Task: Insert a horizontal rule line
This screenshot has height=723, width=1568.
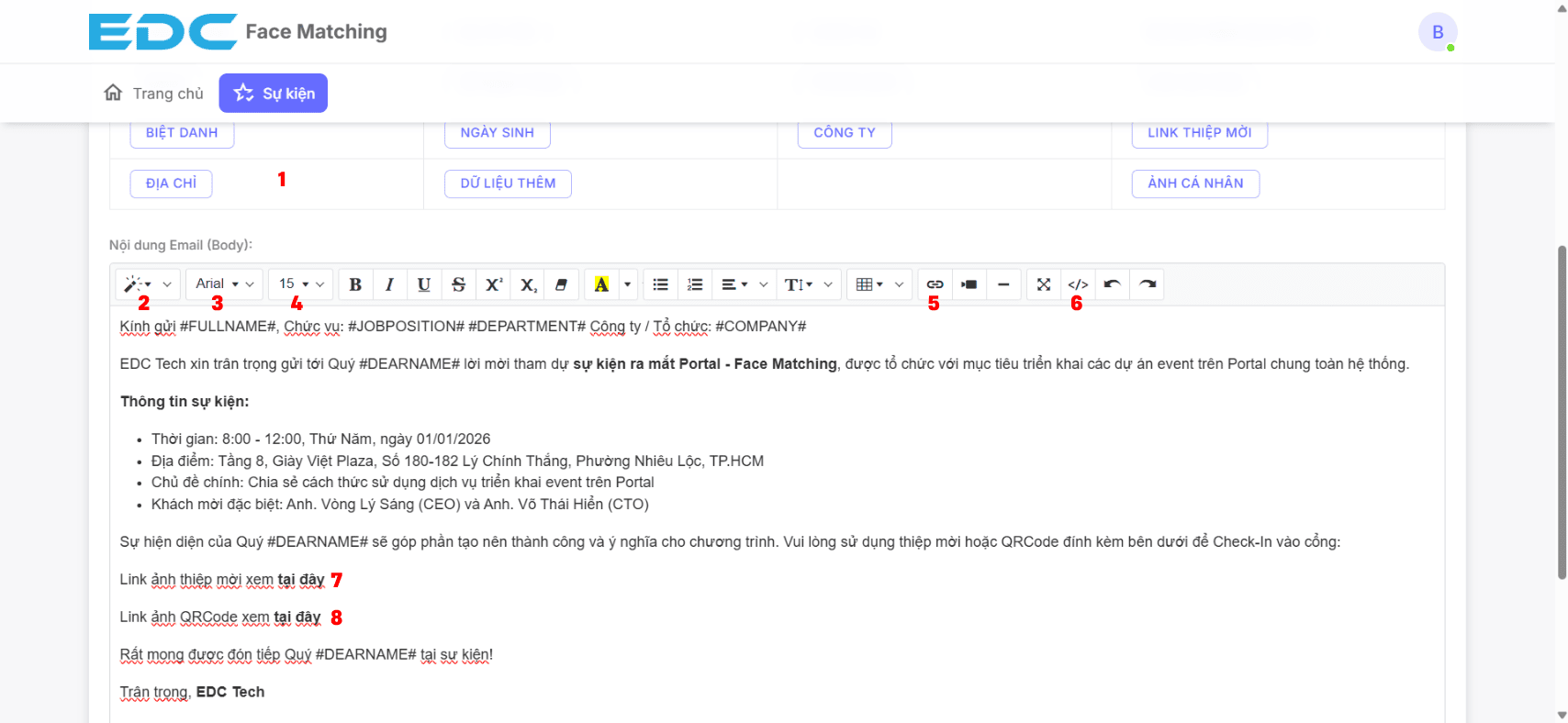Action: click(x=1003, y=284)
